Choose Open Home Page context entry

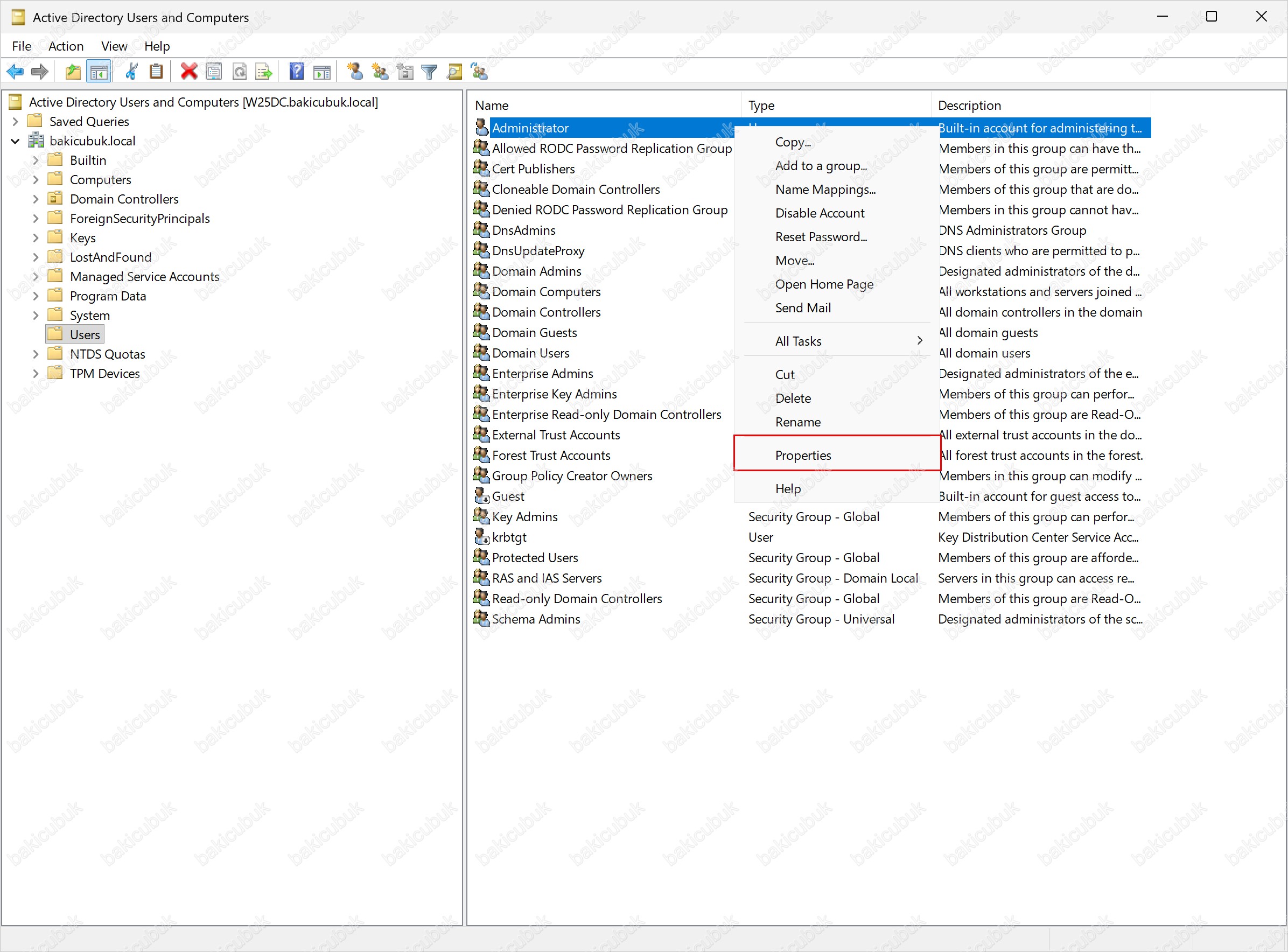pos(837,284)
